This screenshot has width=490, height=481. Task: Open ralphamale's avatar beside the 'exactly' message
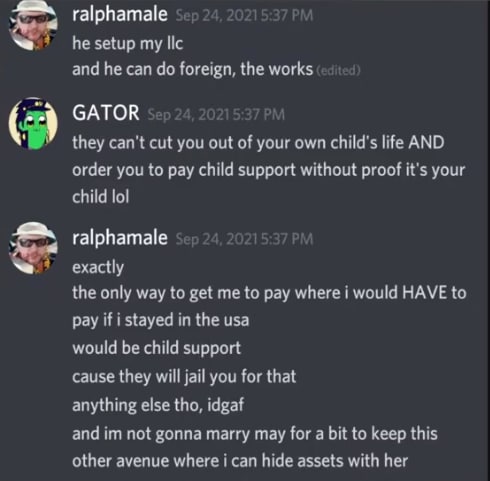coord(33,248)
